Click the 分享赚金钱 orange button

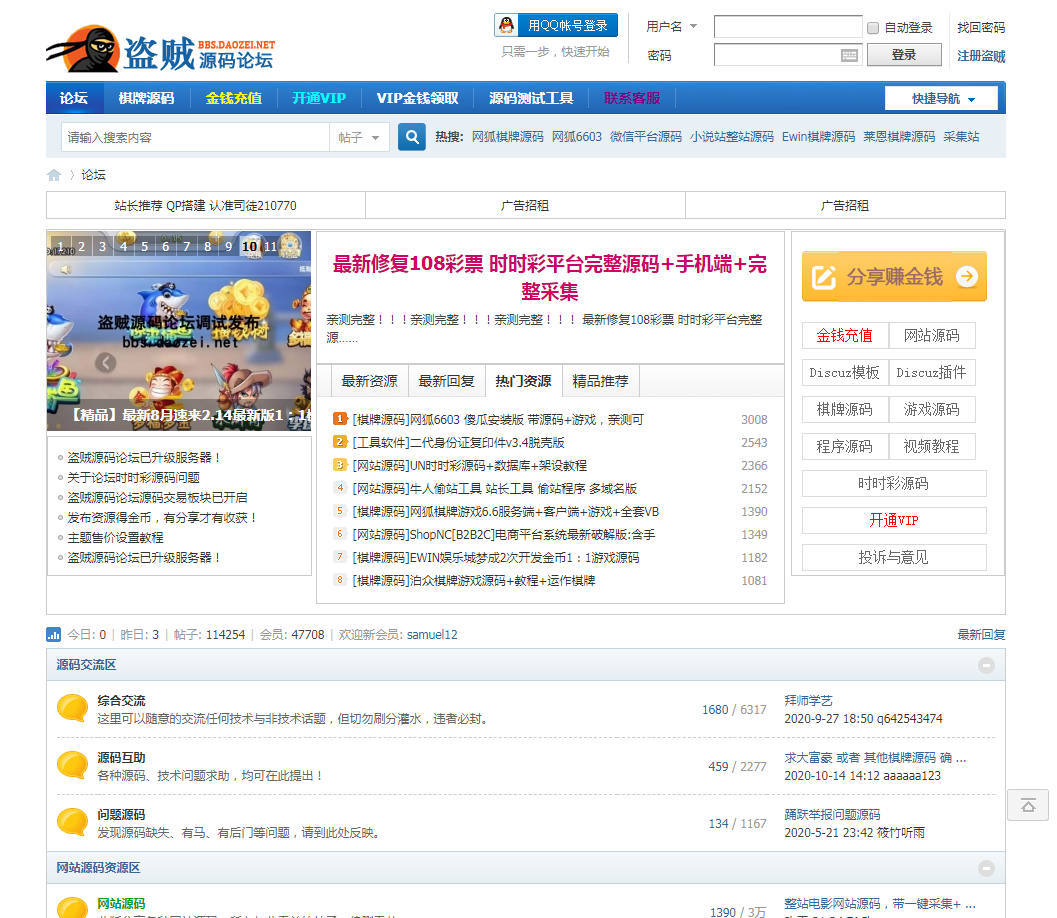[894, 276]
